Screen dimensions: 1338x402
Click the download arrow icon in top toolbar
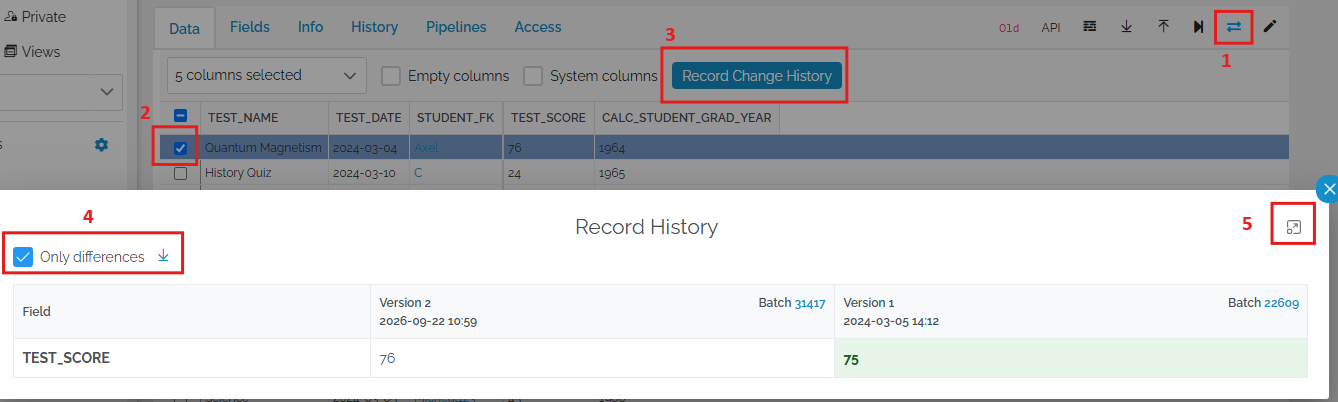click(x=1126, y=27)
